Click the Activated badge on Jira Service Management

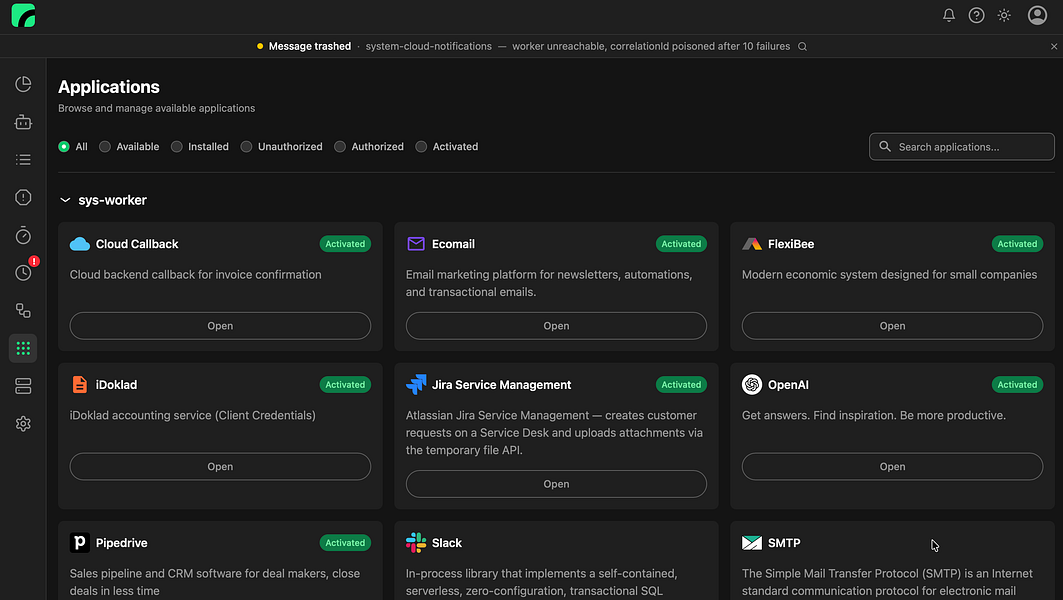pyautogui.click(x=681, y=384)
